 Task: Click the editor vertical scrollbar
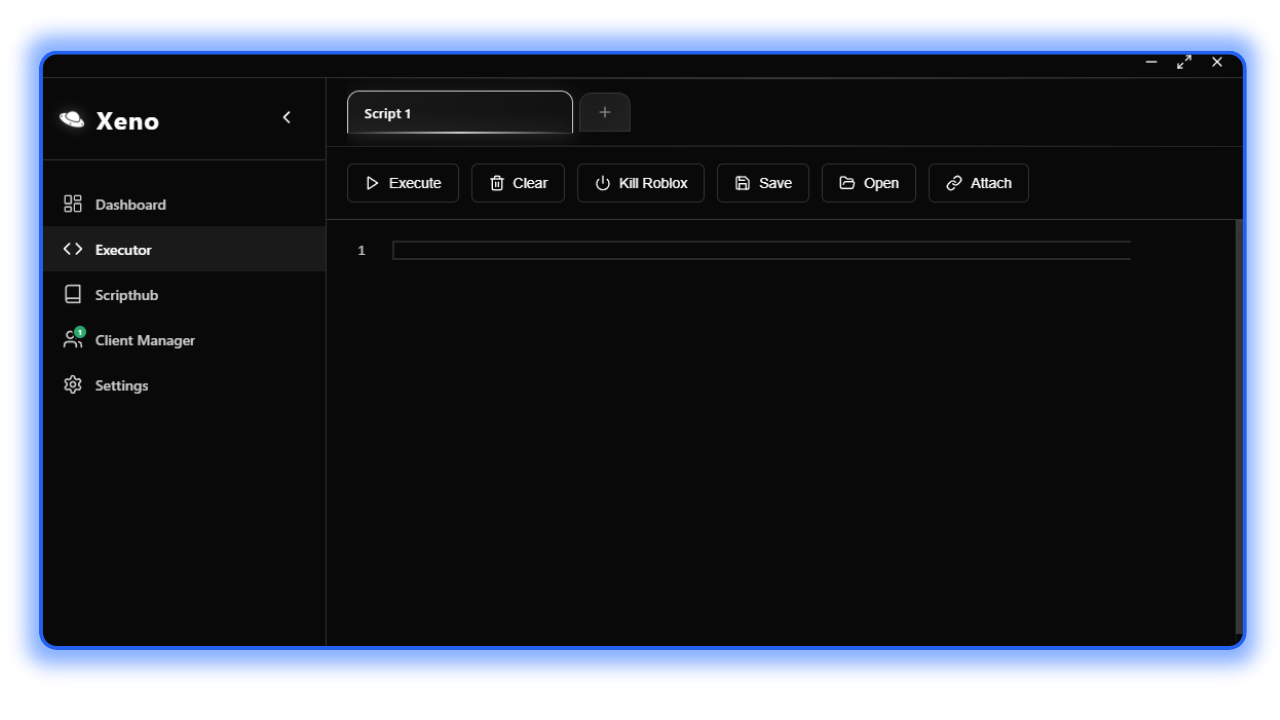pyautogui.click(x=1240, y=428)
